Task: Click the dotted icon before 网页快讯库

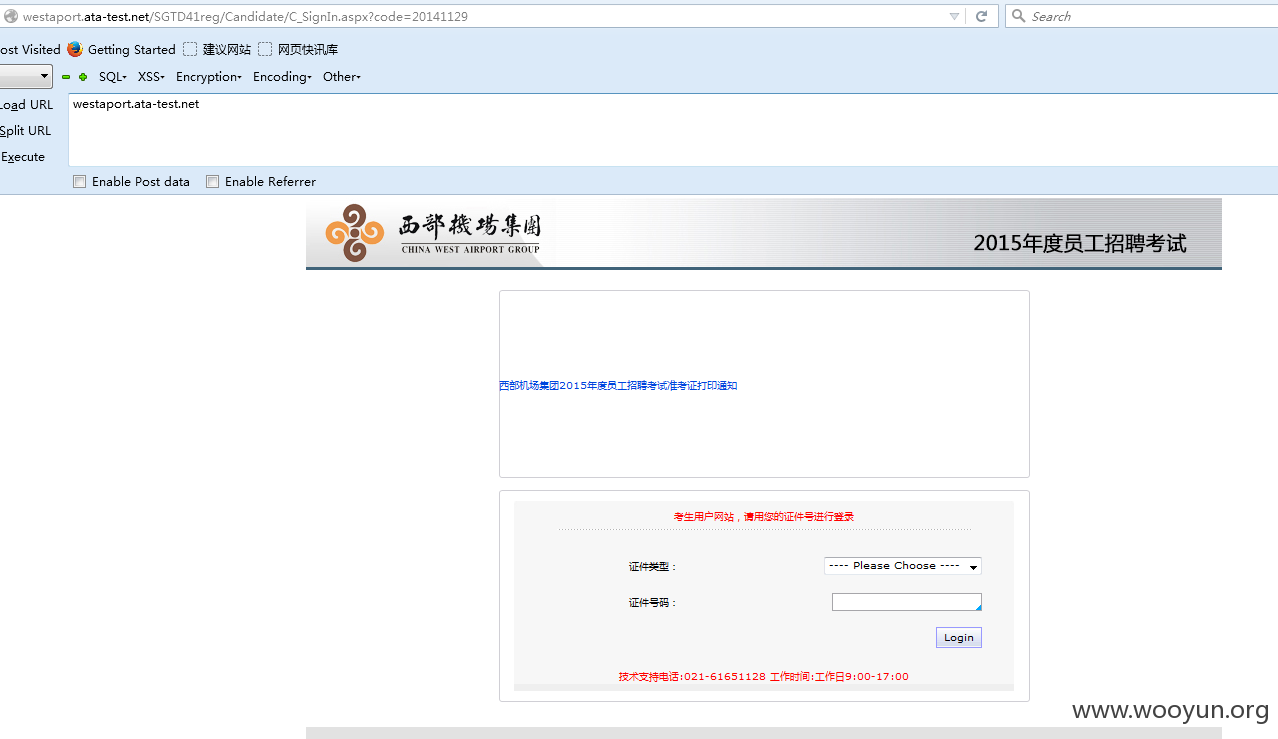Action: point(265,49)
